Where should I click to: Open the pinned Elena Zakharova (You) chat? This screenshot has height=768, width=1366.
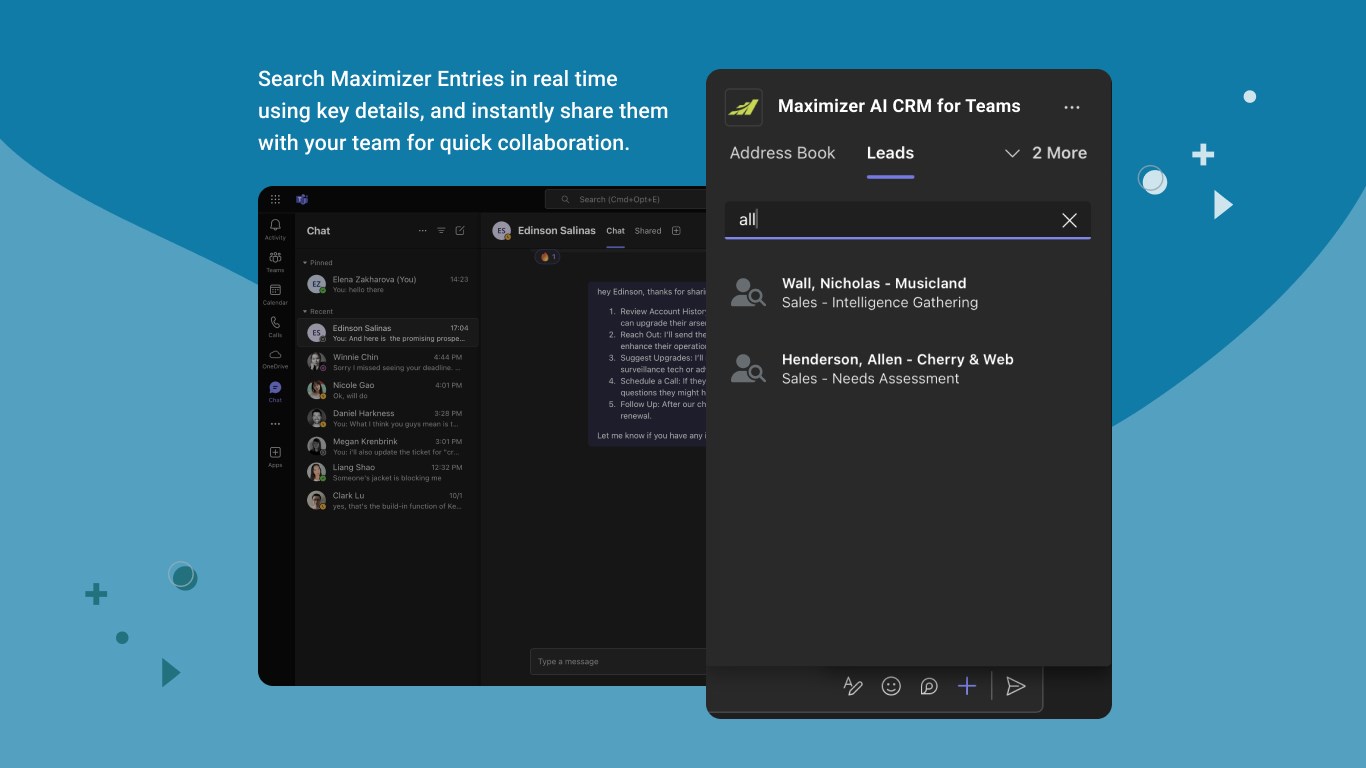(387, 284)
